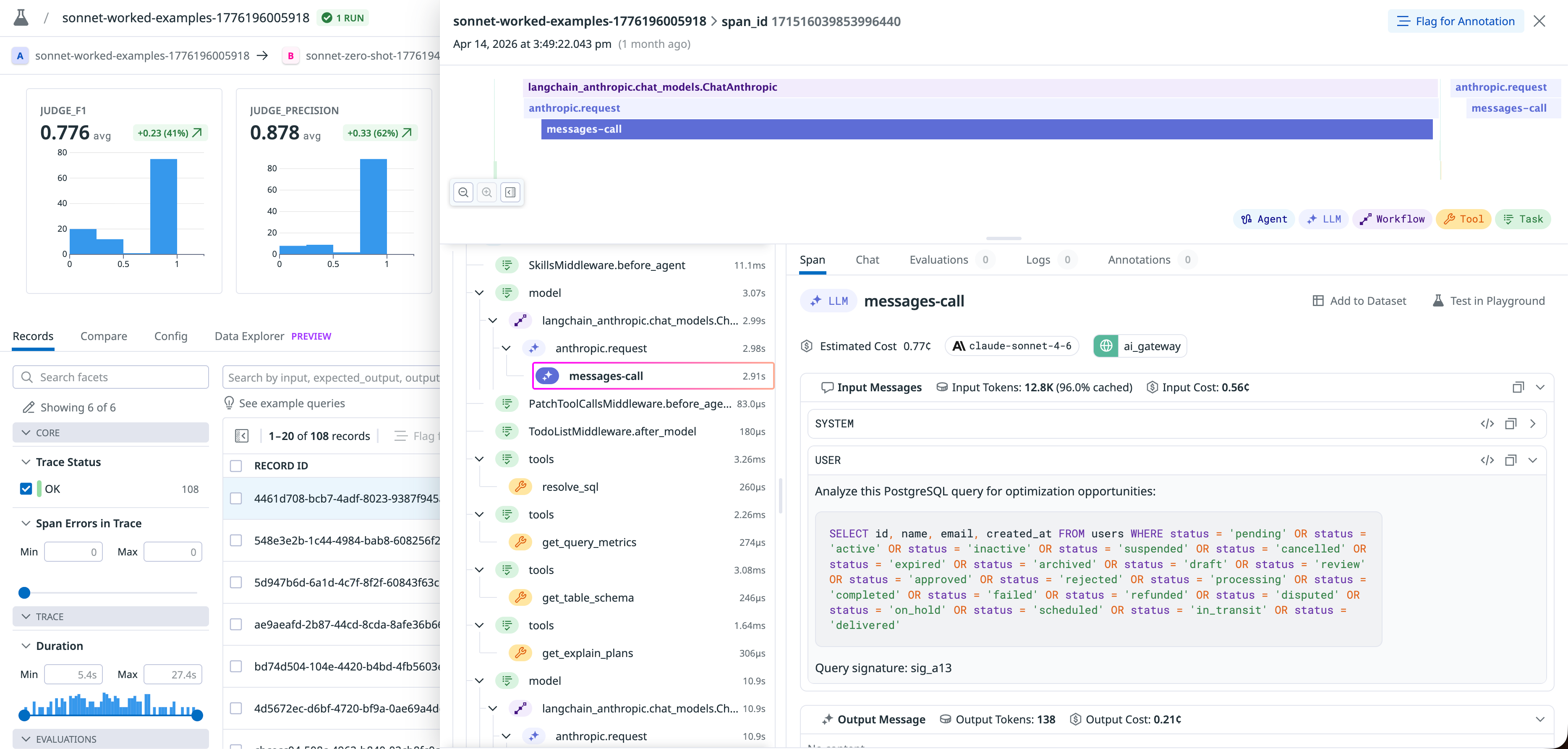This screenshot has width=1568, height=749.
Task: Click the resolve_sql tool icon
Action: tap(520, 487)
